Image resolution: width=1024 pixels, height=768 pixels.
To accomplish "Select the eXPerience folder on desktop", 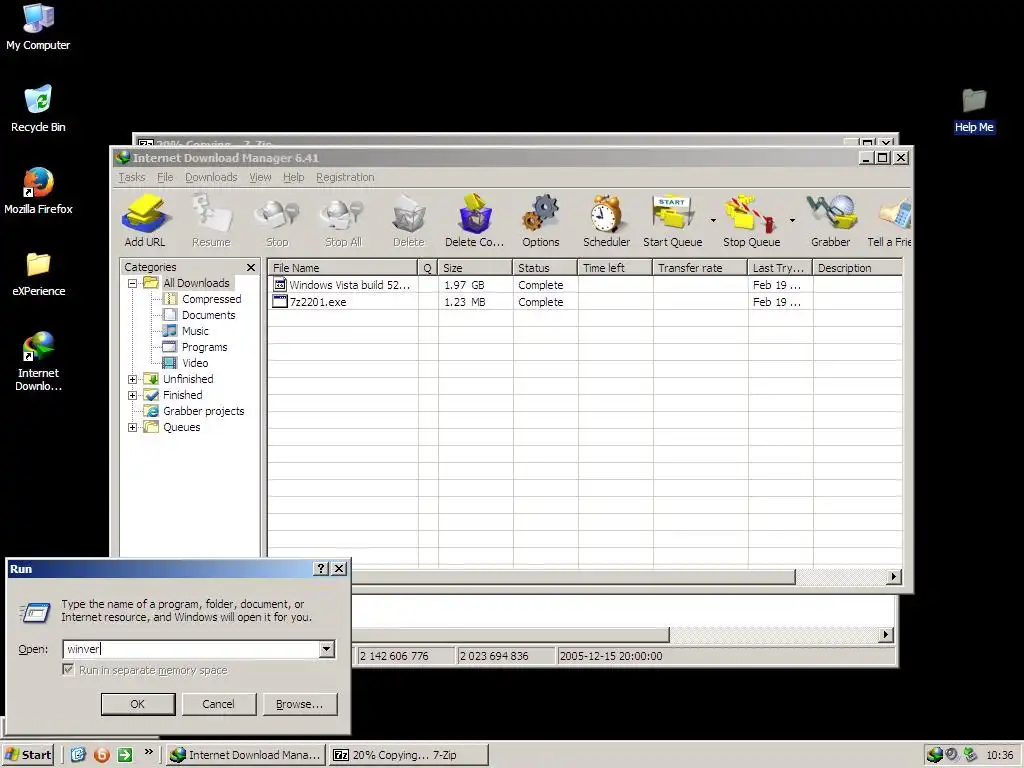I will tap(38, 273).
